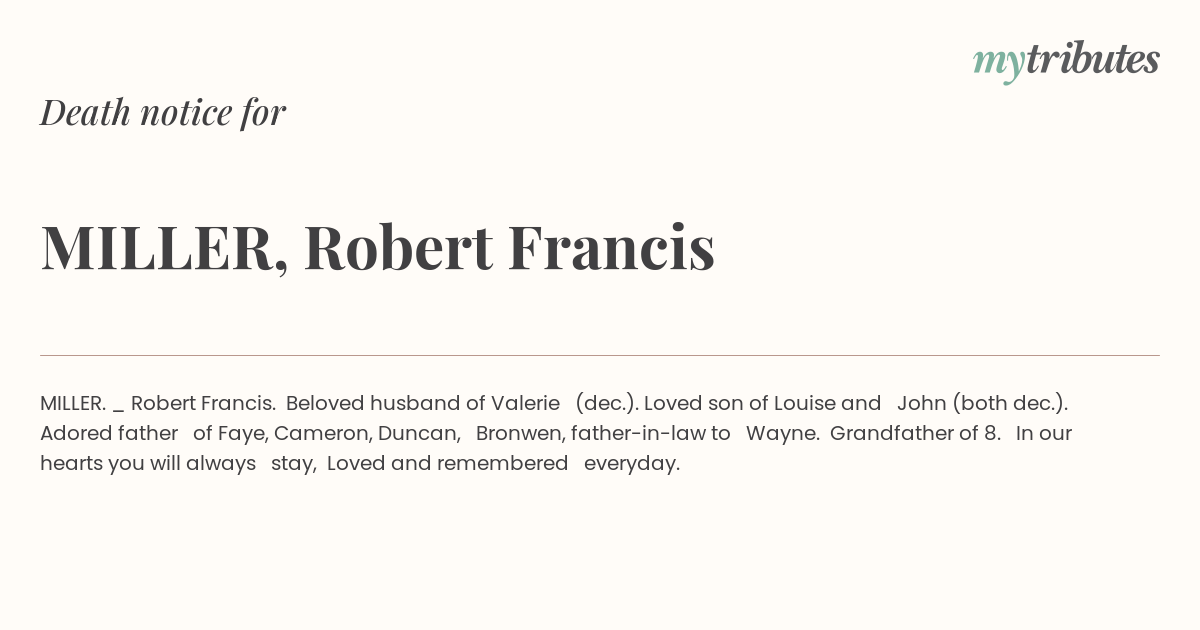Click the phrase 'Loved and remembered'
The height and width of the screenshot is (630, 1200).
click(x=448, y=463)
